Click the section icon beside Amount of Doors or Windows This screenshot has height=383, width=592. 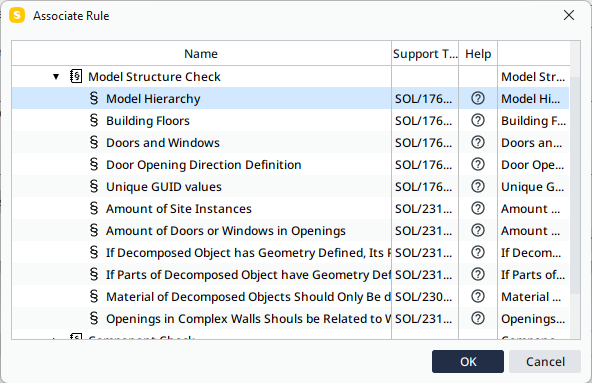94,230
